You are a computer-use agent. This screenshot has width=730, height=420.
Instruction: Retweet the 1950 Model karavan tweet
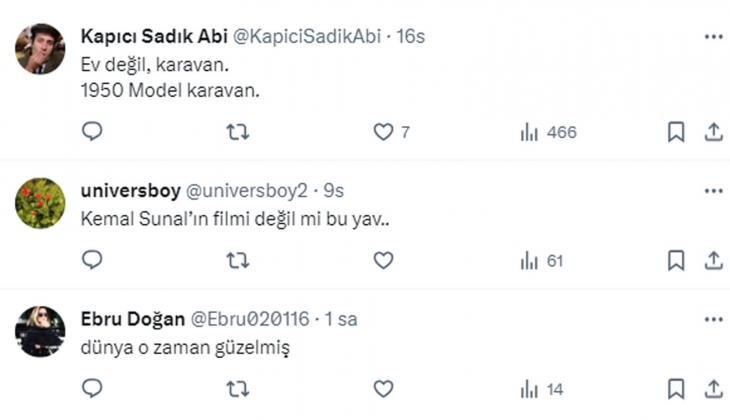coord(237,132)
